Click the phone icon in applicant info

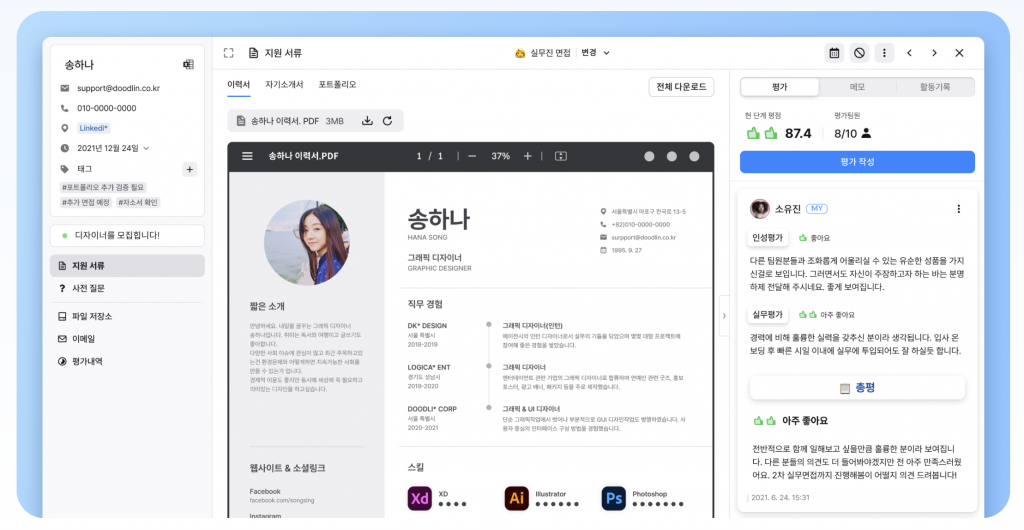coord(65,108)
